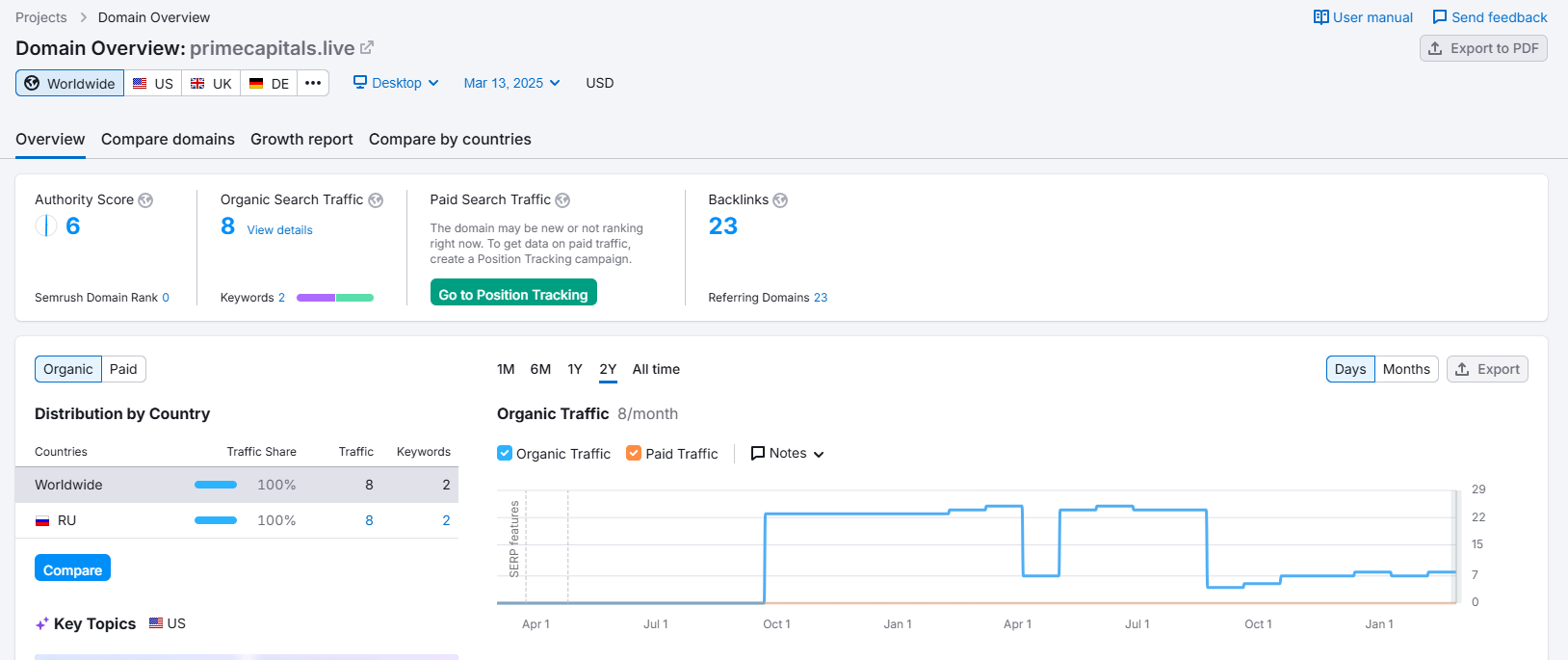This screenshot has width=1568, height=660.
Task: Switch to the Overview tab
Action: tap(50, 139)
